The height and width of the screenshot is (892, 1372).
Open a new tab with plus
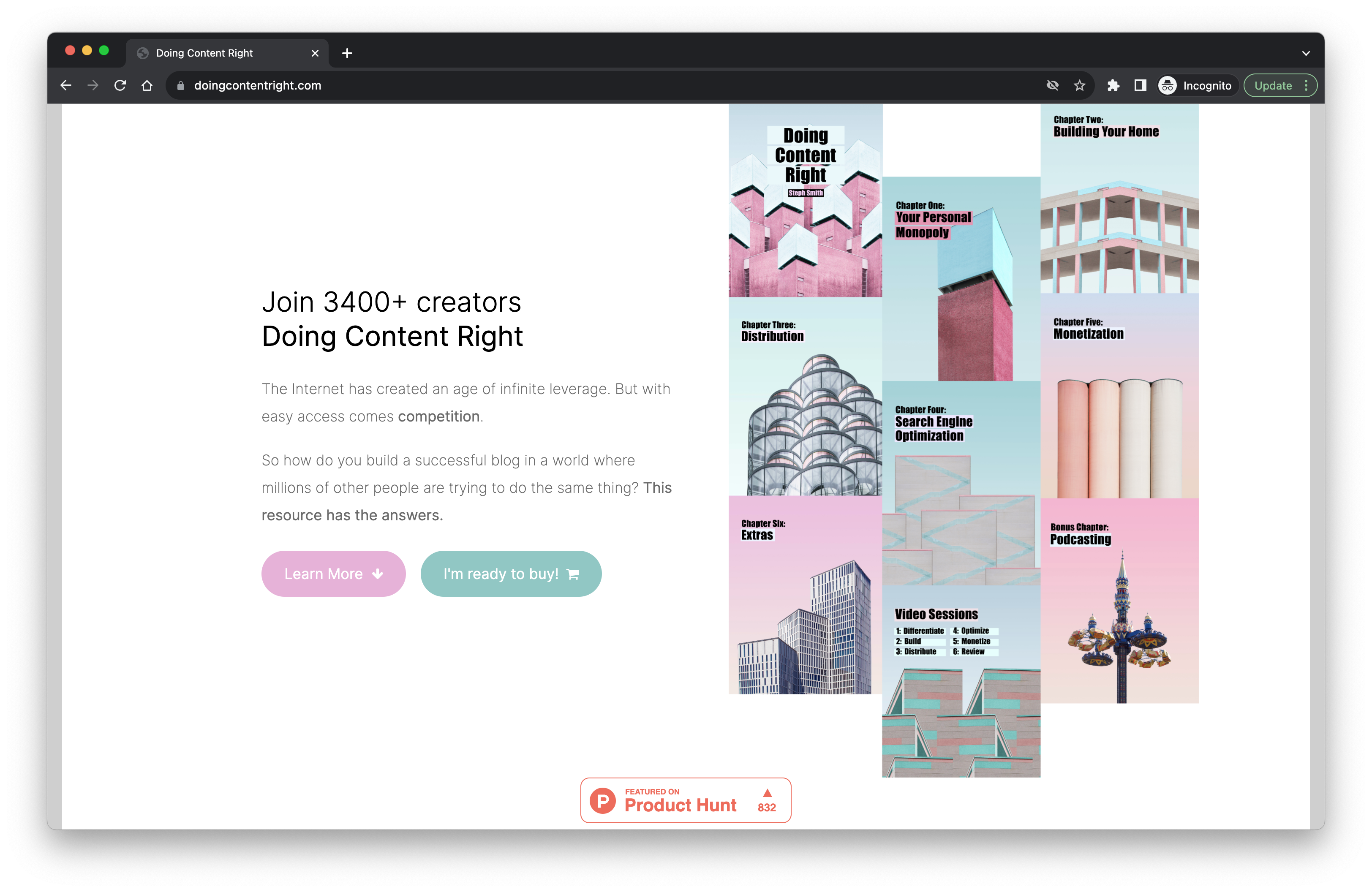click(x=347, y=53)
